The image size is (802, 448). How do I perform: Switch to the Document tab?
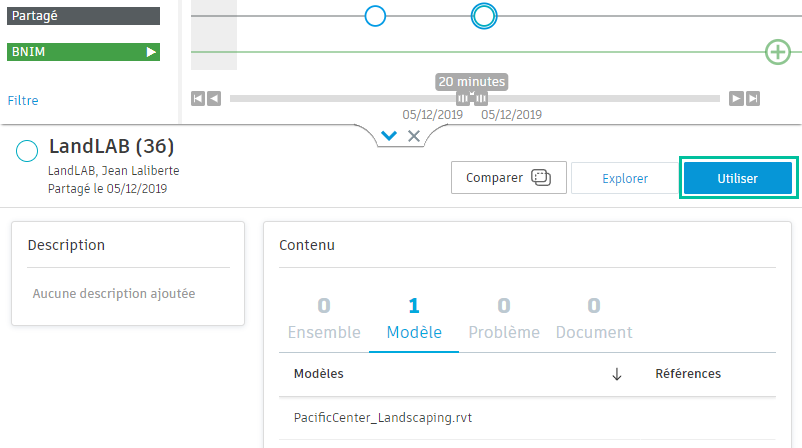pos(594,319)
